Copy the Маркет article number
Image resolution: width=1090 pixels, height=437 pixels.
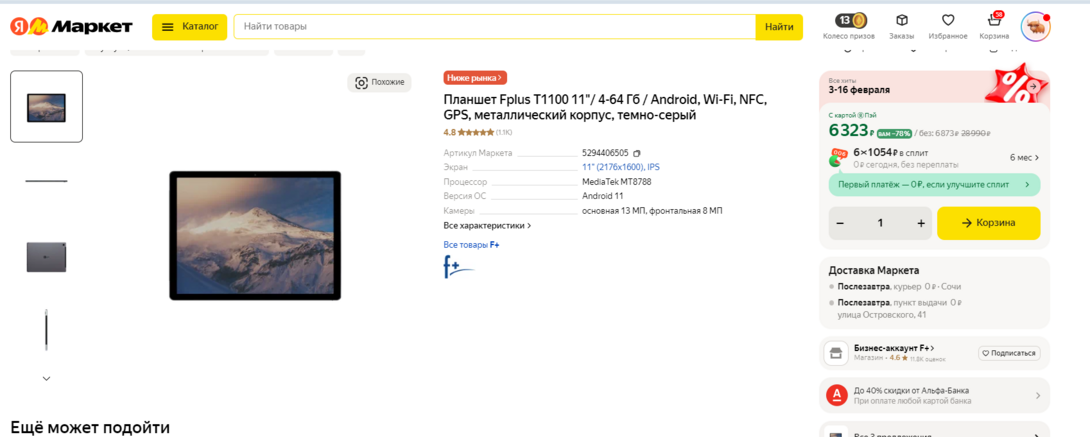point(637,154)
